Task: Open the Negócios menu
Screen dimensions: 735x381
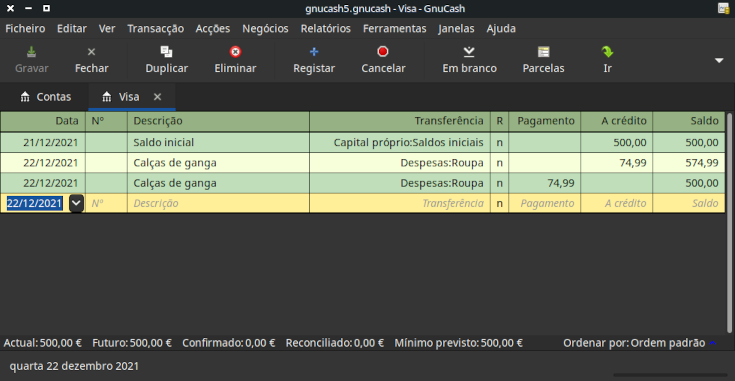Action: [x=265, y=29]
